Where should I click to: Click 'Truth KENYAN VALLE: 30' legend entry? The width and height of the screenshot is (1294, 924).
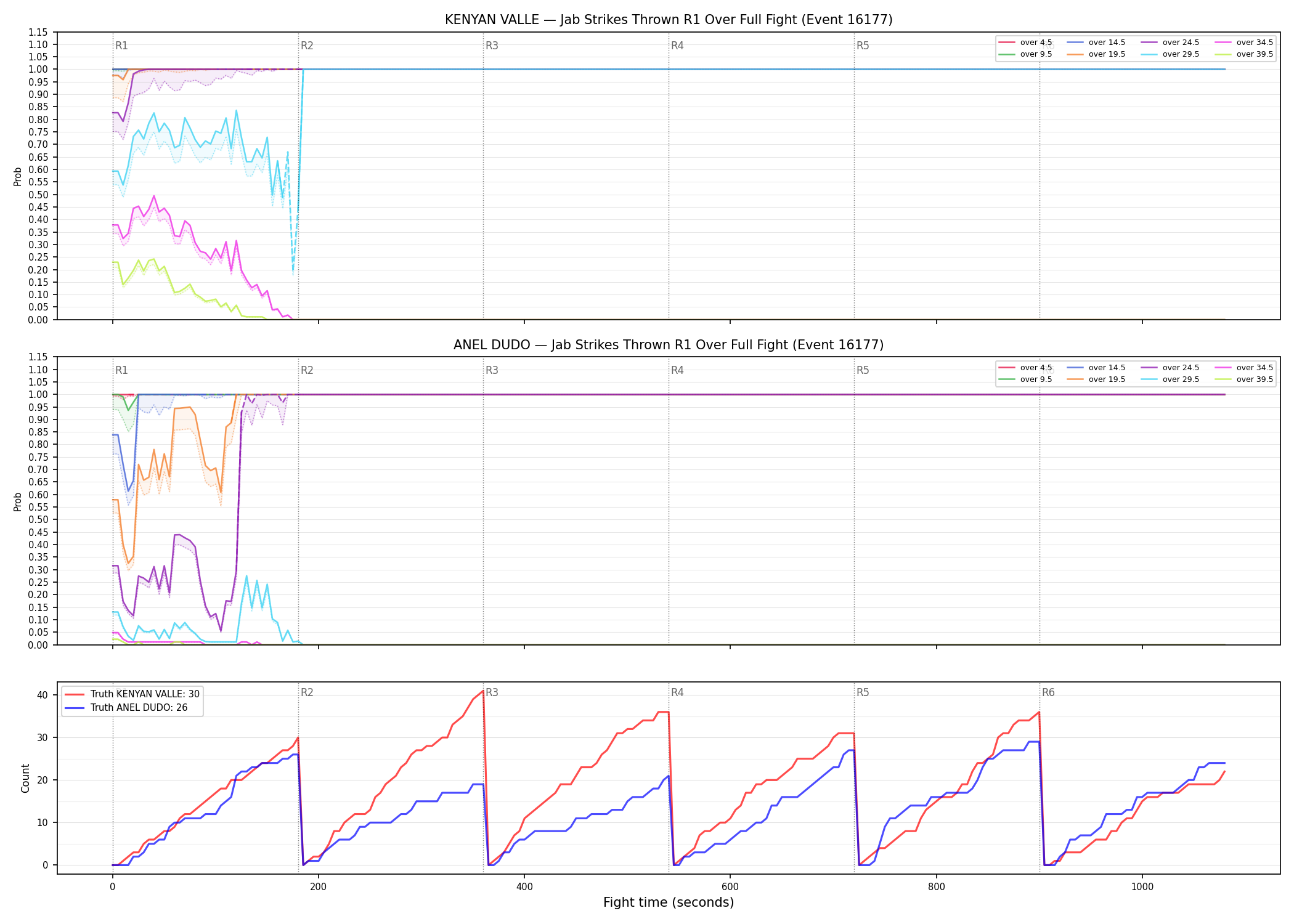132,694
